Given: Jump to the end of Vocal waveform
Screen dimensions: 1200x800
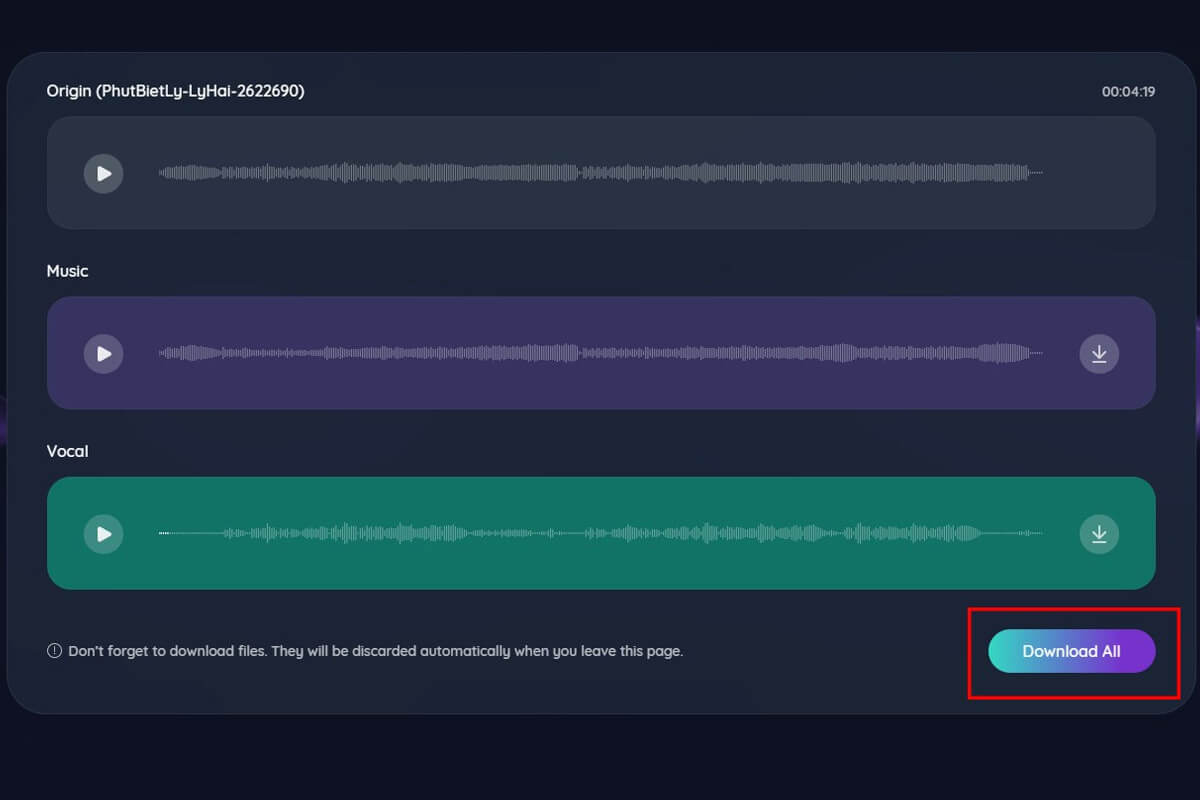Looking at the screenshot, I should 1040,533.
